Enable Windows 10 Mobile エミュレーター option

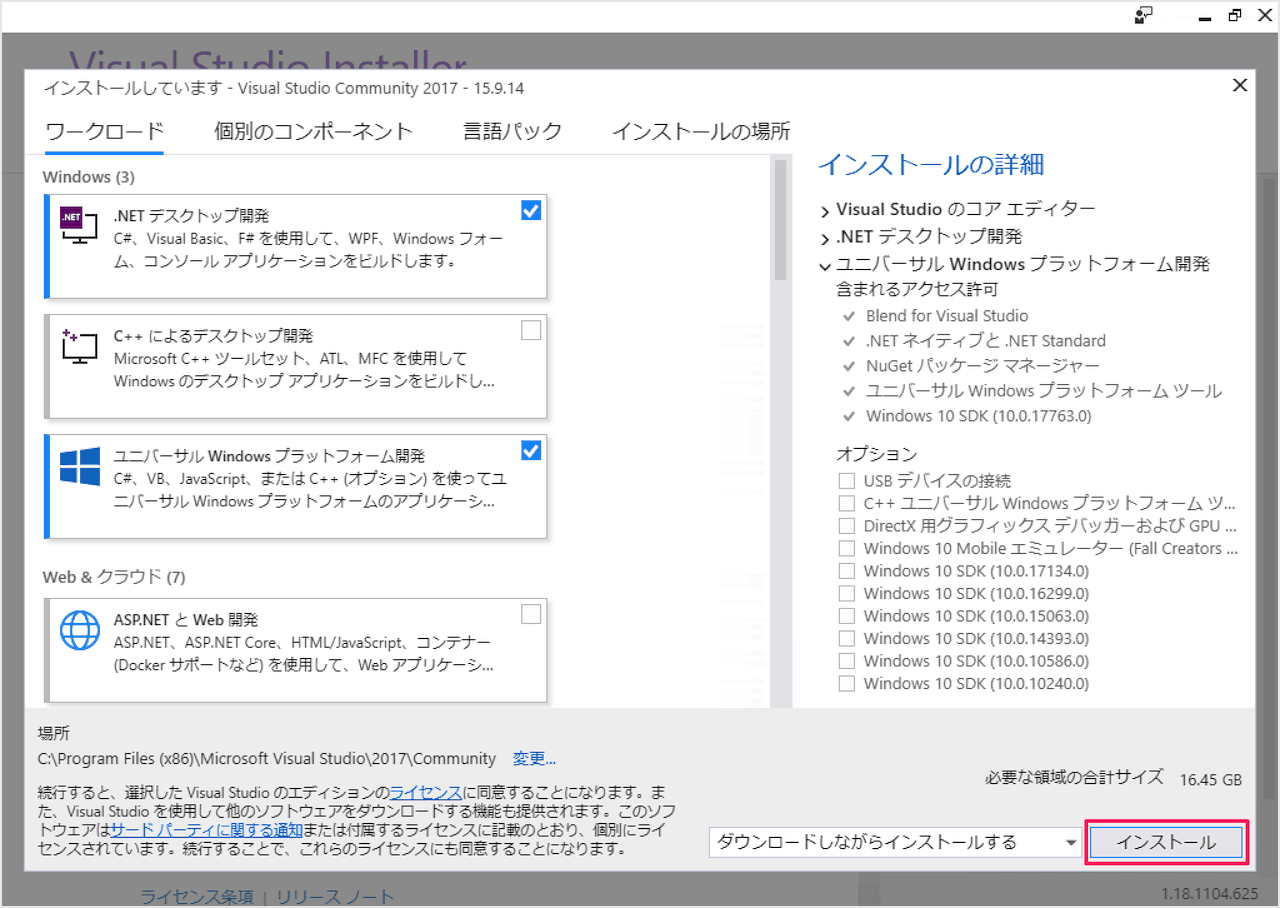[847, 548]
